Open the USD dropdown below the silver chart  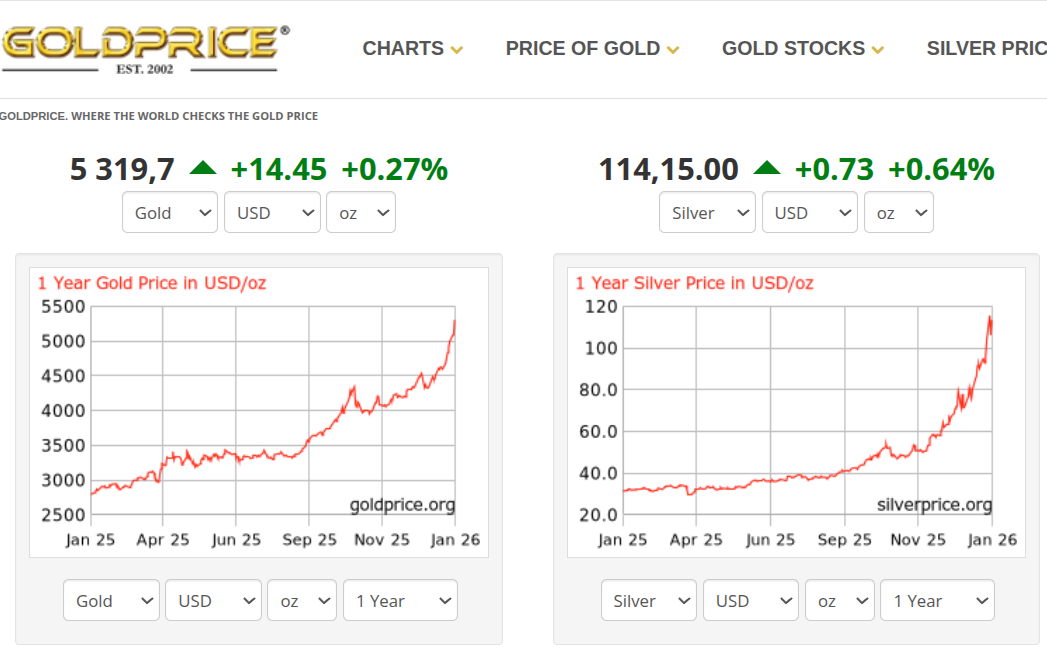751,600
